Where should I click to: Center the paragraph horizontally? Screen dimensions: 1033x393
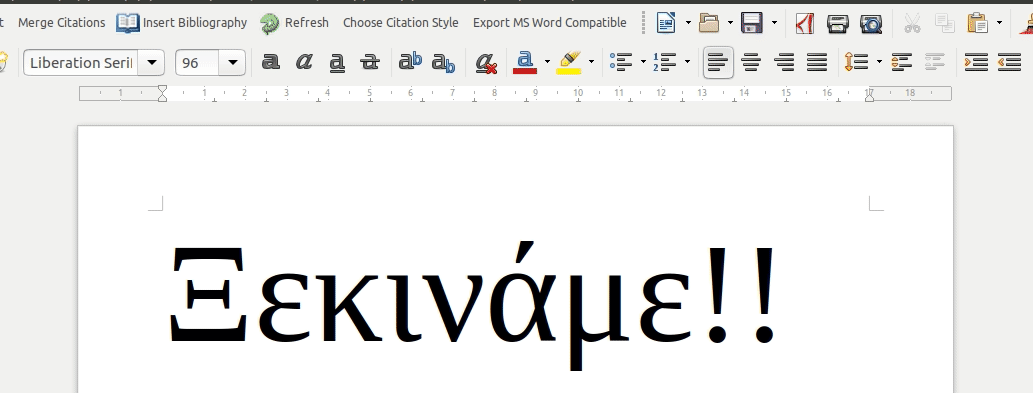tap(751, 63)
